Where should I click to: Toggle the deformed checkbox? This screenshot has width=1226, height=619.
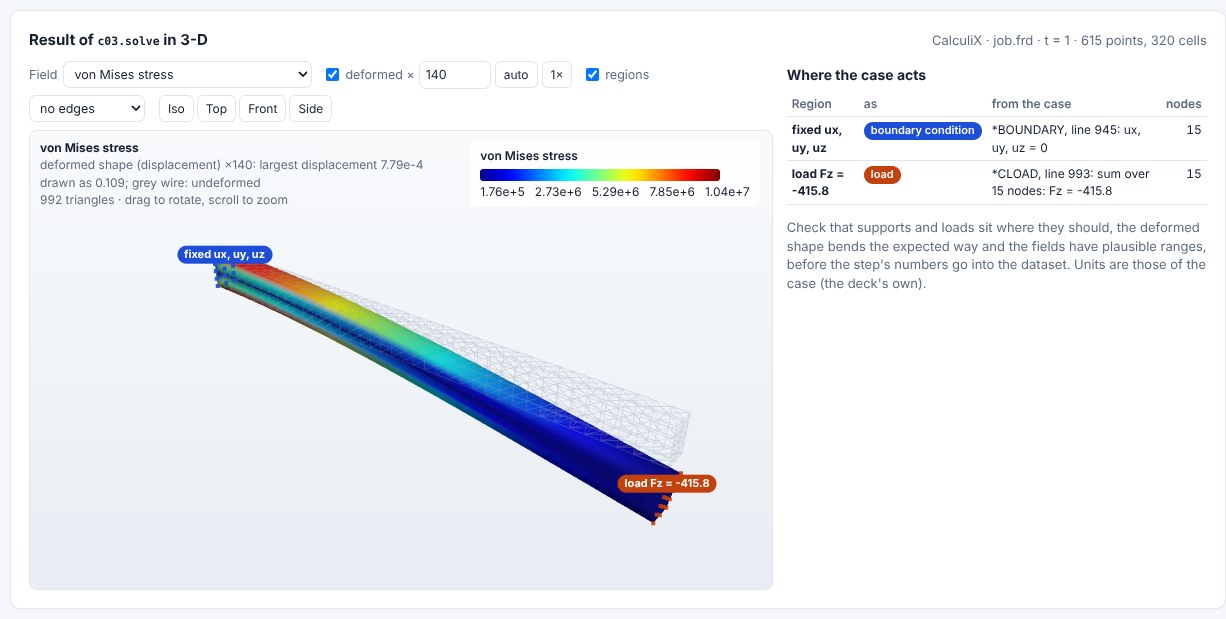(x=333, y=75)
